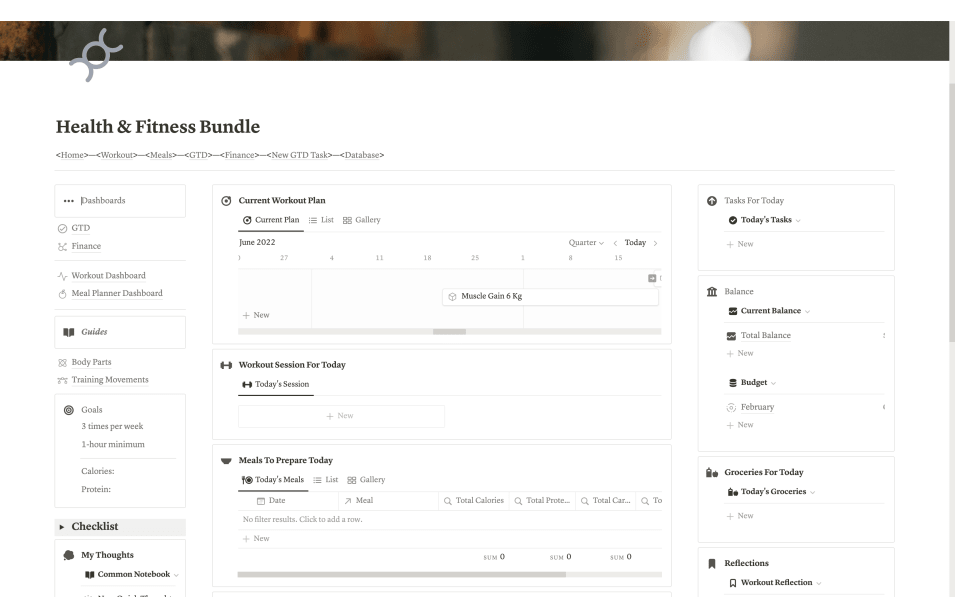Screen dimensions: 955x597
Task: Switch to List view in Workout Plan
Action: (x=321, y=220)
